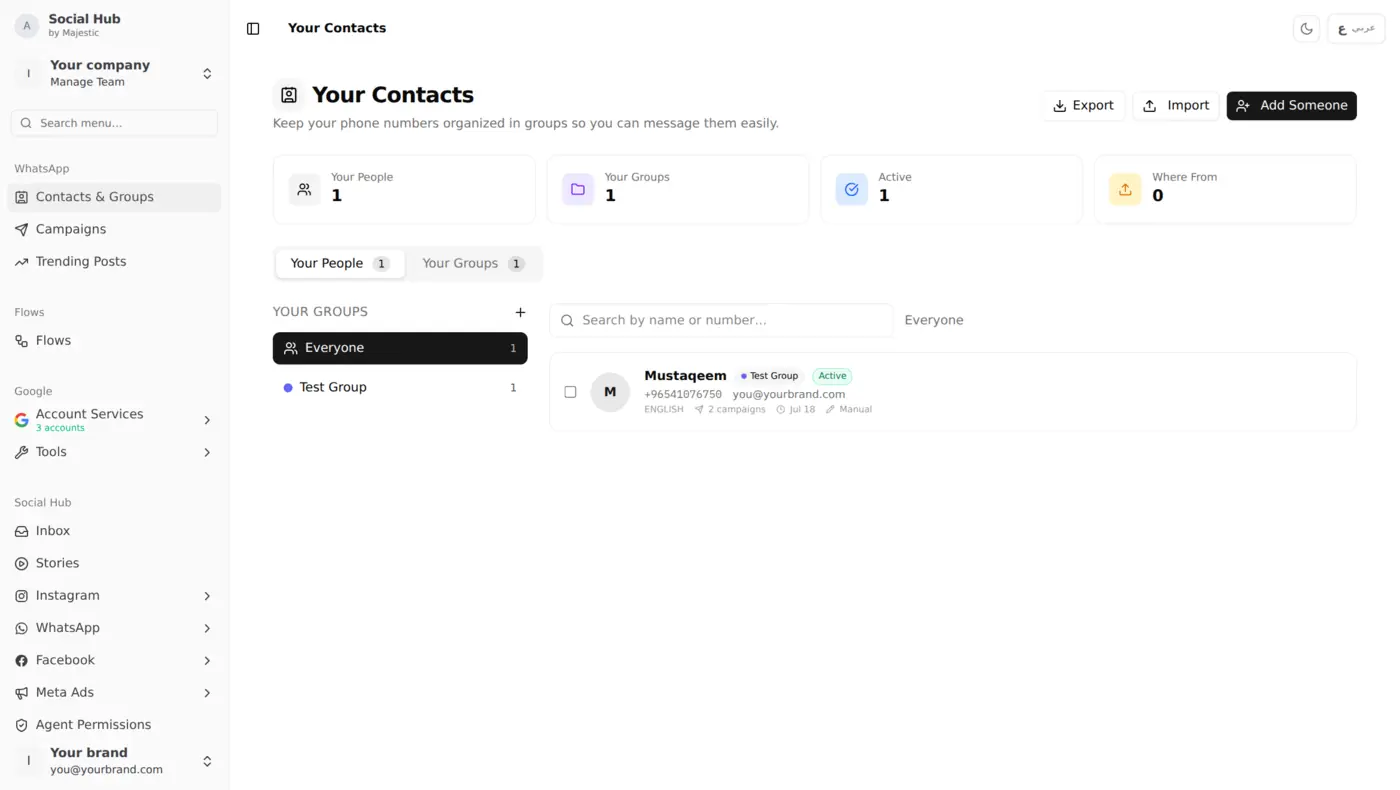Screen dimensions: 1400x790
Task: Click the Flows icon
Action: 21,341
